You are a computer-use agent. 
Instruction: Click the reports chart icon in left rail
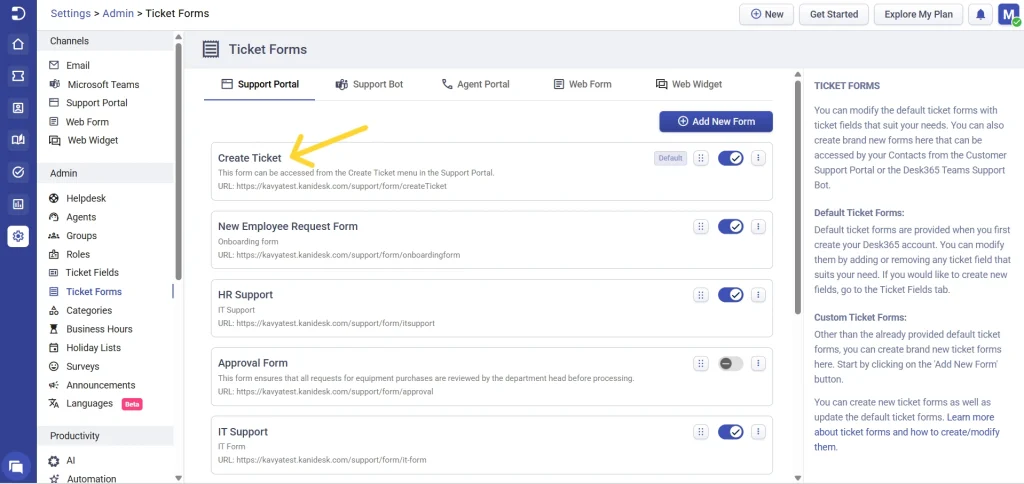18,204
